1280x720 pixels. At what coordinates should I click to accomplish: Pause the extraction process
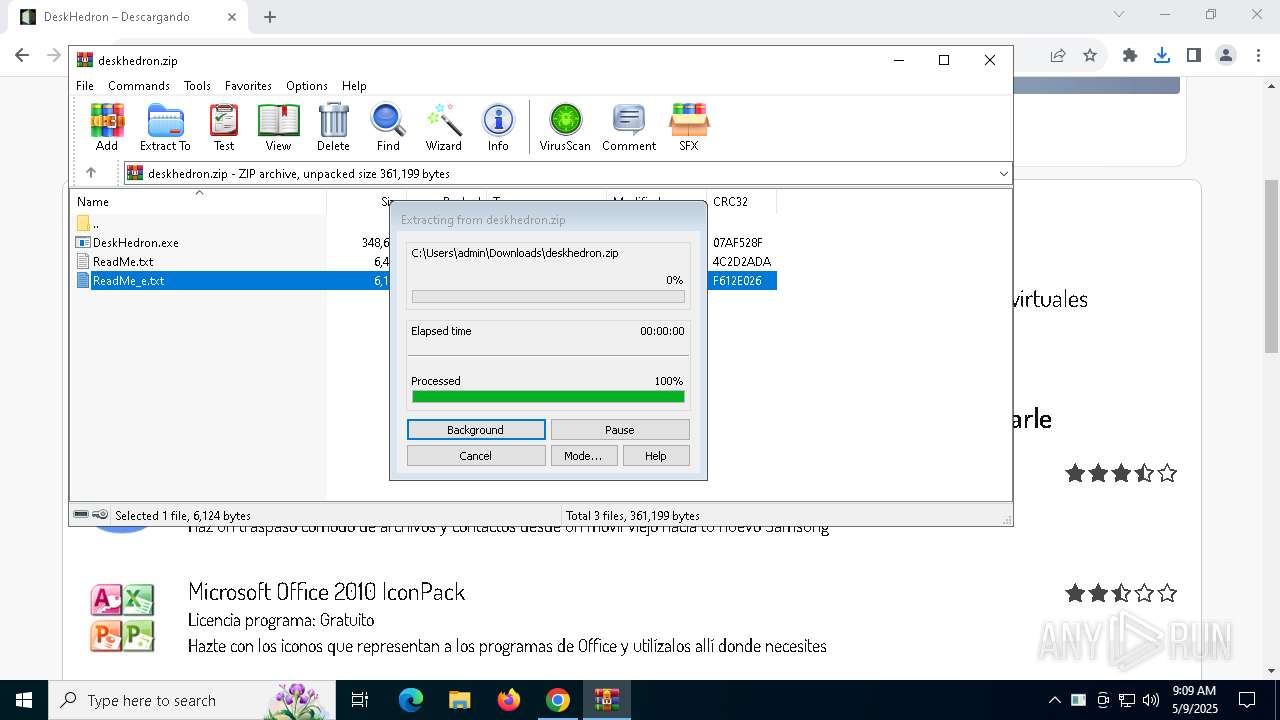point(620,430)
